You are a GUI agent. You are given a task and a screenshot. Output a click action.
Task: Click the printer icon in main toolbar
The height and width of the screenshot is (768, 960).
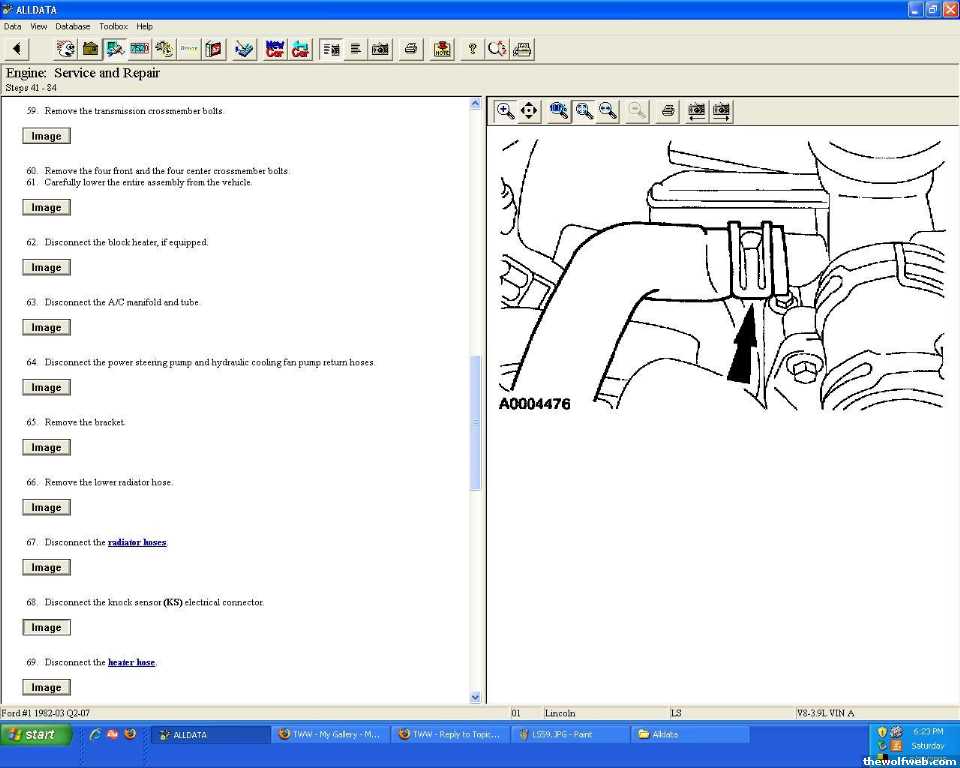[410, 49]
